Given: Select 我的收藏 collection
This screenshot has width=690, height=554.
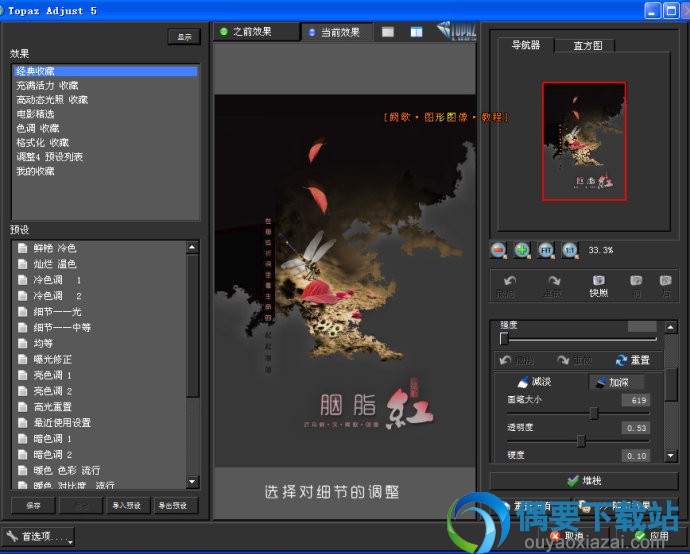Looking at the screenshot, I should pyautogui.click(x=105, y=171).
